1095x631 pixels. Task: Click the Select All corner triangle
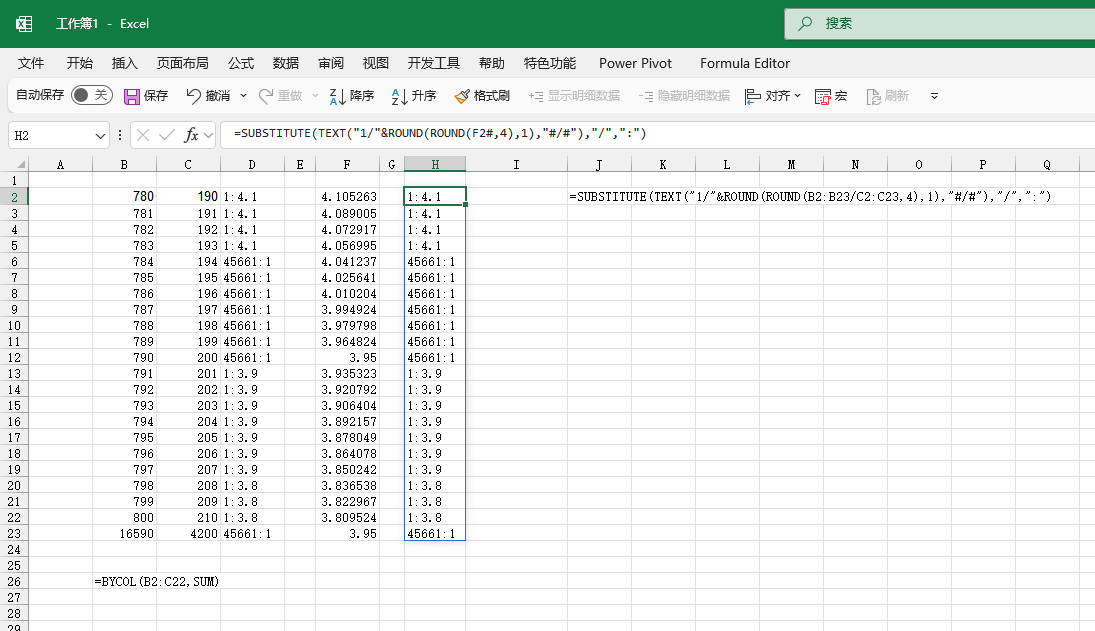tap(21, 165)
